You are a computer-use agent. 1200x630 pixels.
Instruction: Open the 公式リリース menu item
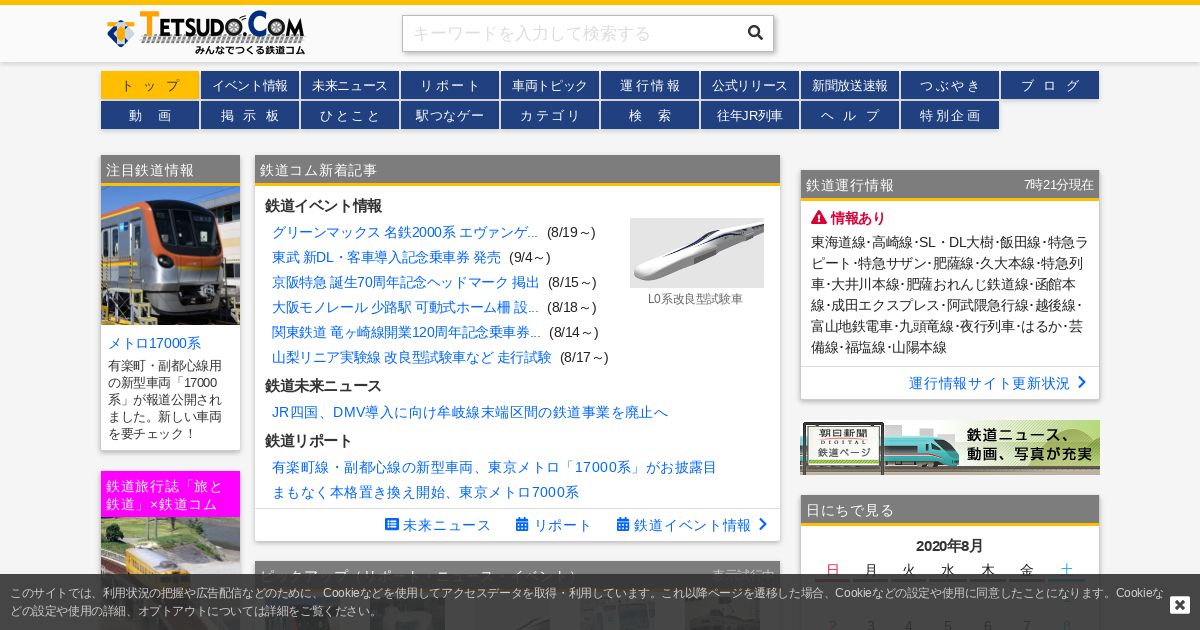750,85
